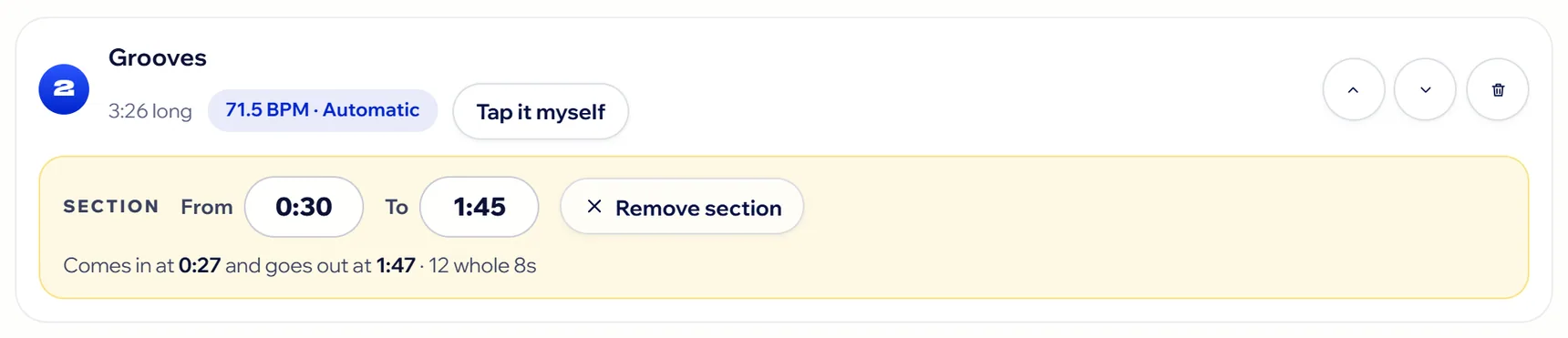Move the Grooves track up with the chevron
Screen dimensions: 1568x338
coord(1353,89)
